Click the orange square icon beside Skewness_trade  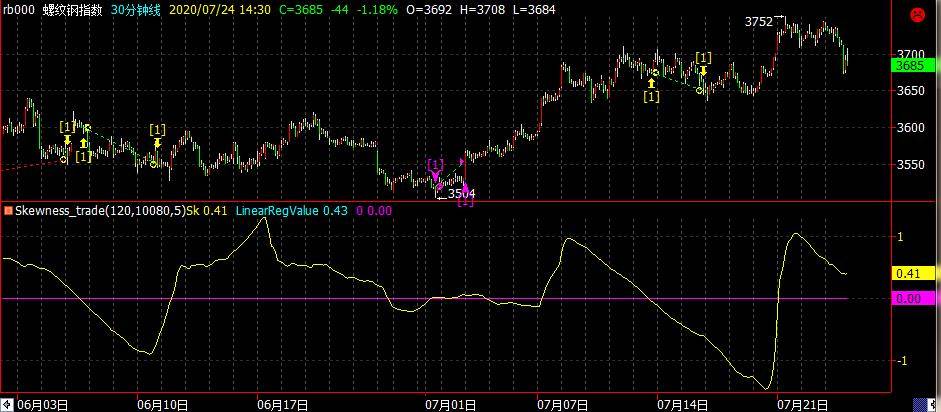click(8, 210)
